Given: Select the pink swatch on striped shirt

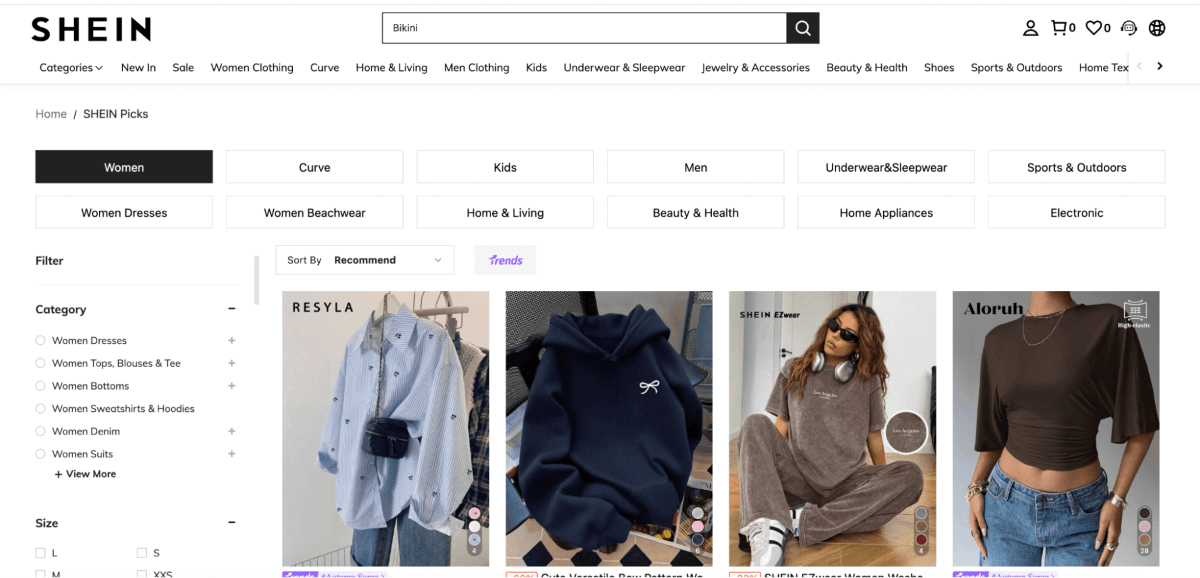Looking at the screenshot, I should pos(474,513).
